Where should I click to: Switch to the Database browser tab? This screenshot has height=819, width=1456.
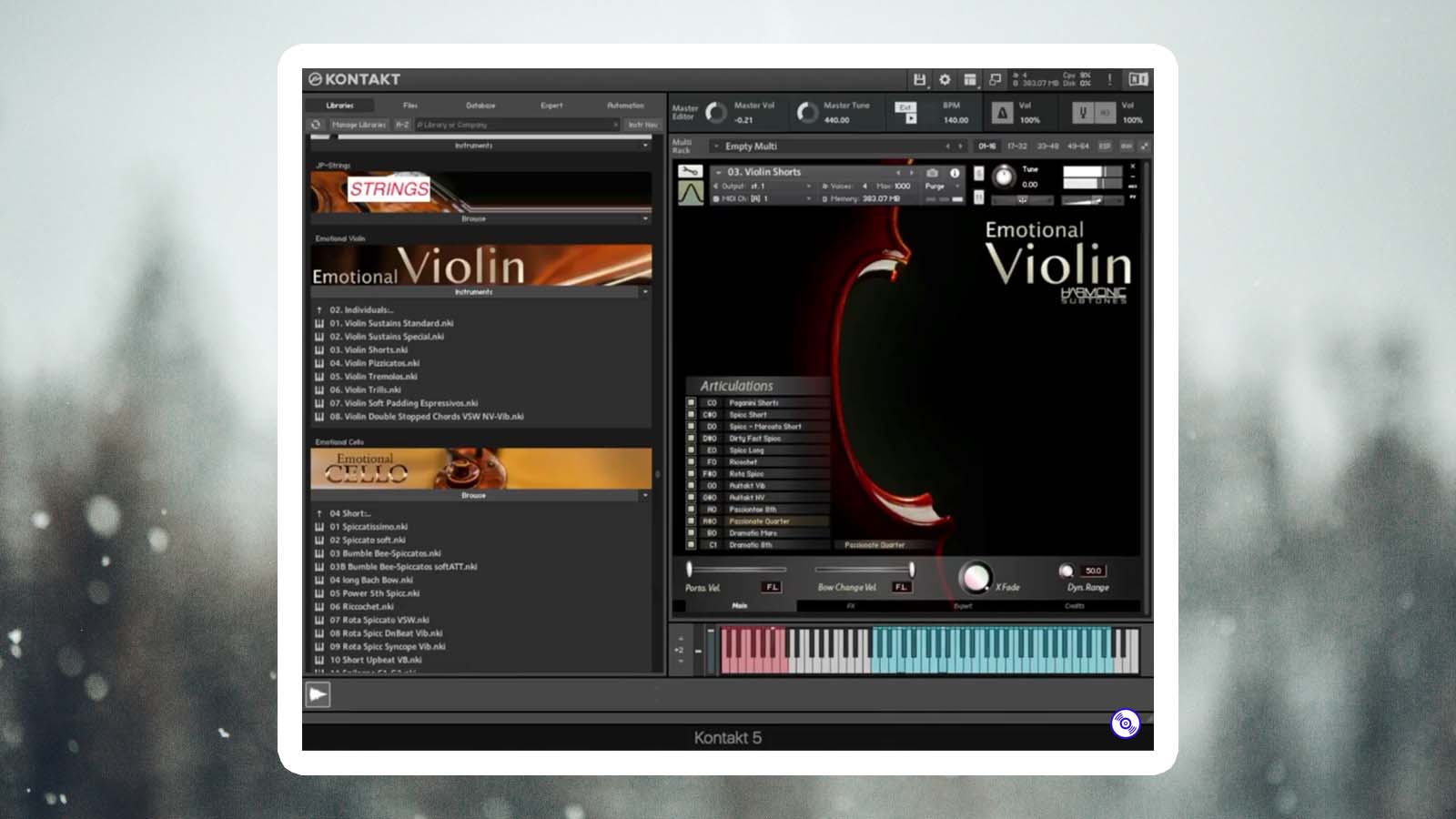click(480, 106)
